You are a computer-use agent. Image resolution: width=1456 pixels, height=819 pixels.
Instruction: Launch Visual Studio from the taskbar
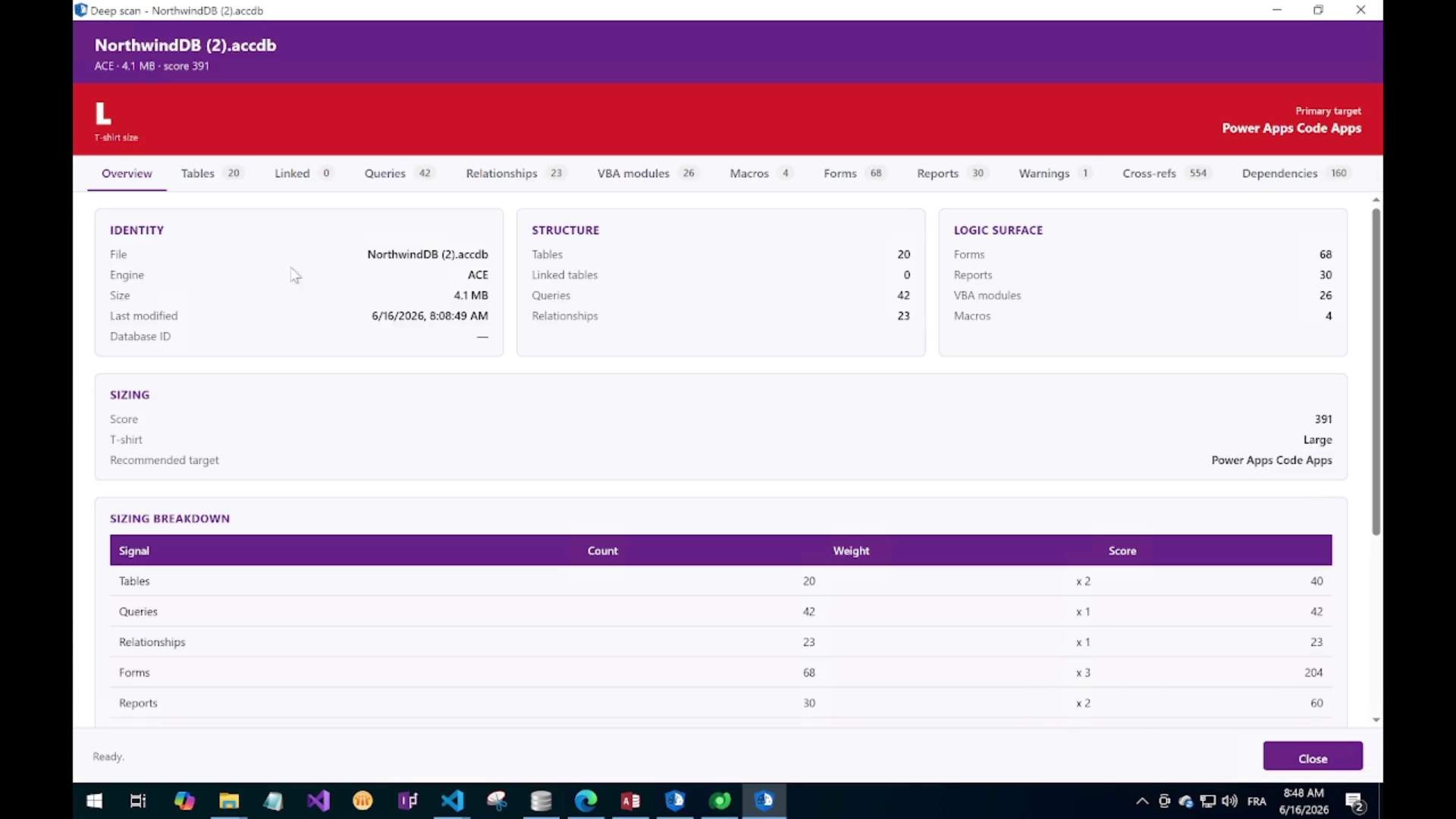318,801
